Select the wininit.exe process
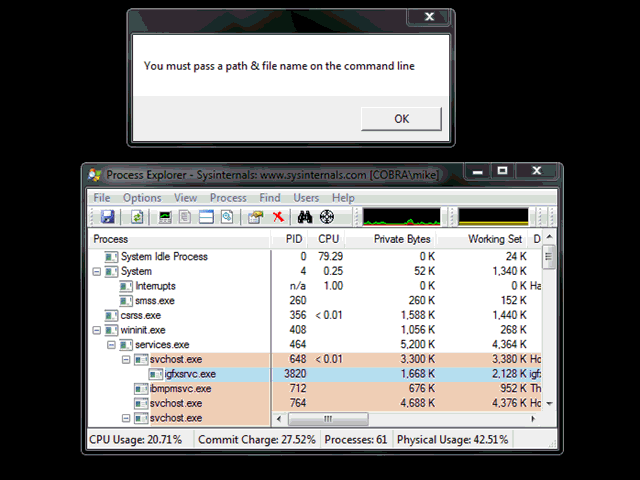 point(143,330)
